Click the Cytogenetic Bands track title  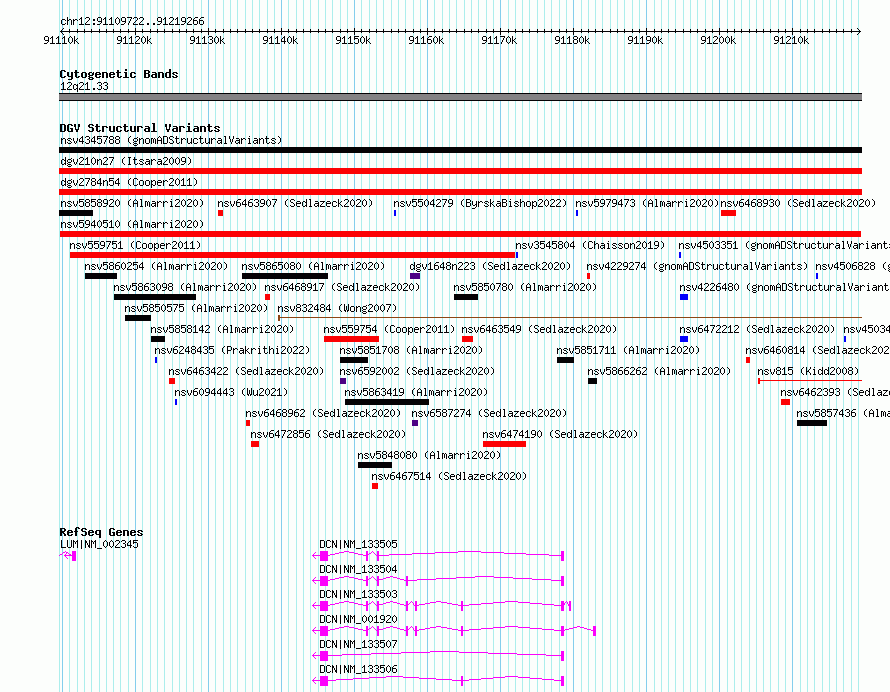point(119,74)
